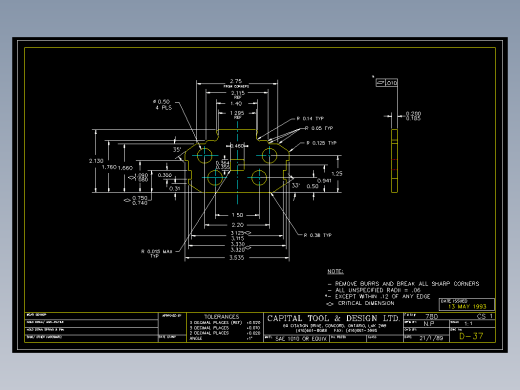The height and width of the screenshot is (390, 520).
Task: Click the 1.25 right-side dimension
Action: pos(337,174)
